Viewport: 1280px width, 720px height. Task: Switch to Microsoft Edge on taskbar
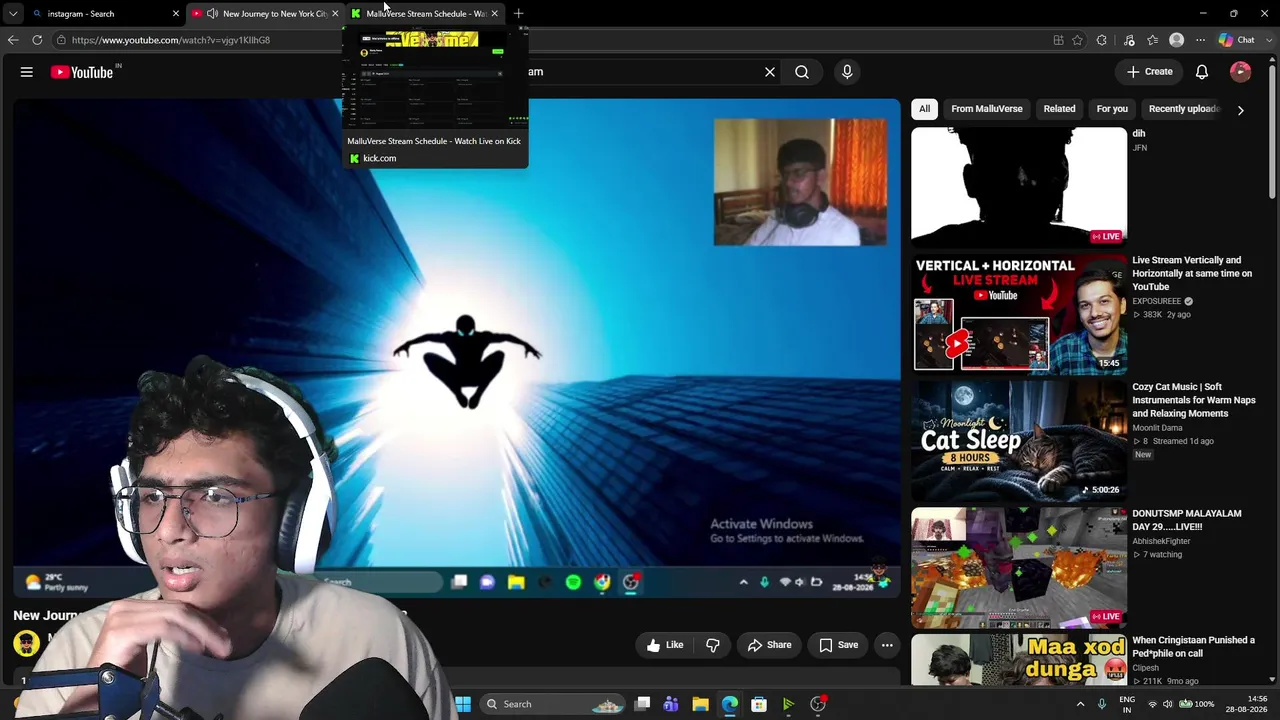point(730,704)
